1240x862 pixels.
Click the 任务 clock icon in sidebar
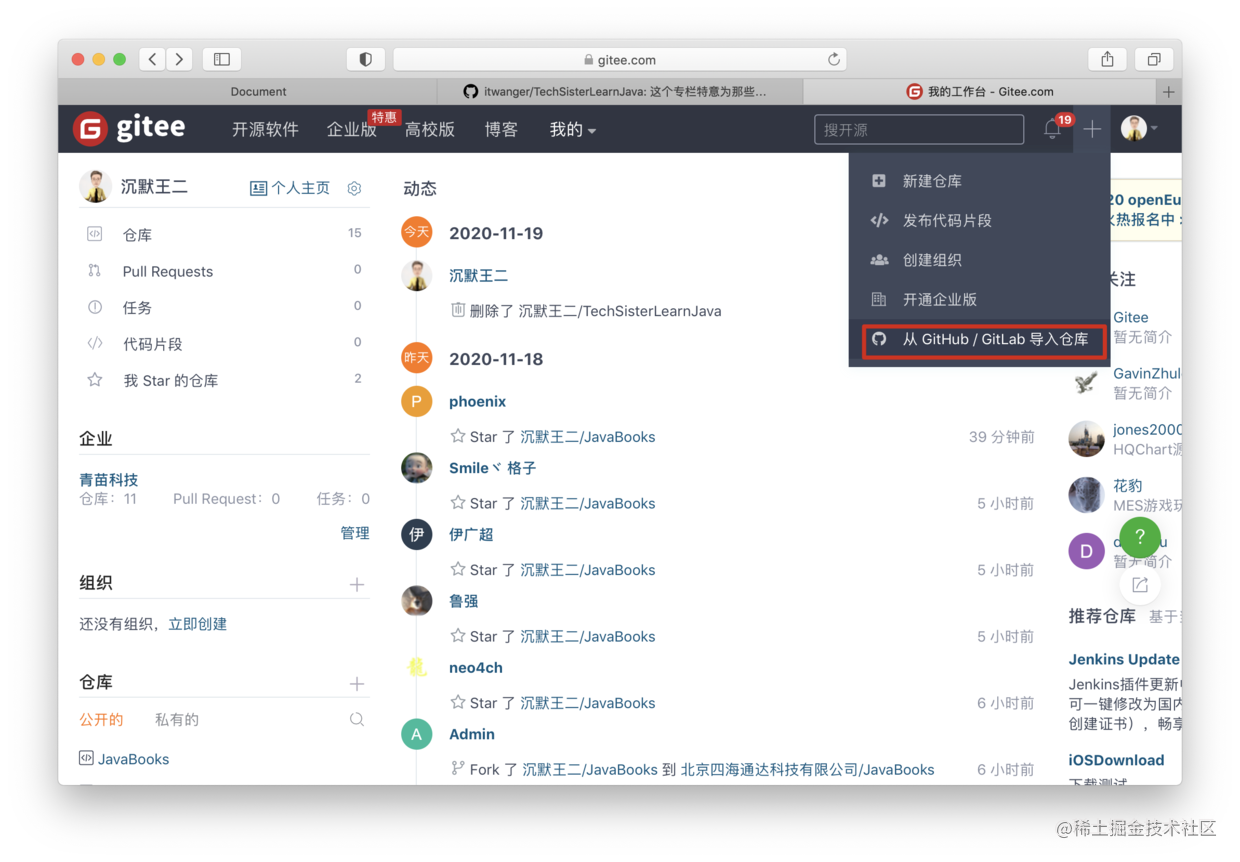94,307
